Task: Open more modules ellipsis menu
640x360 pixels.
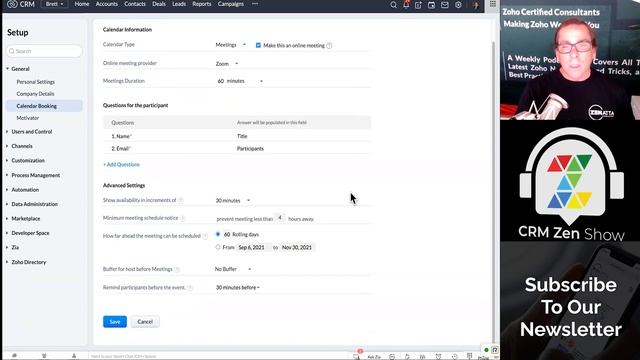Action: 255,4
